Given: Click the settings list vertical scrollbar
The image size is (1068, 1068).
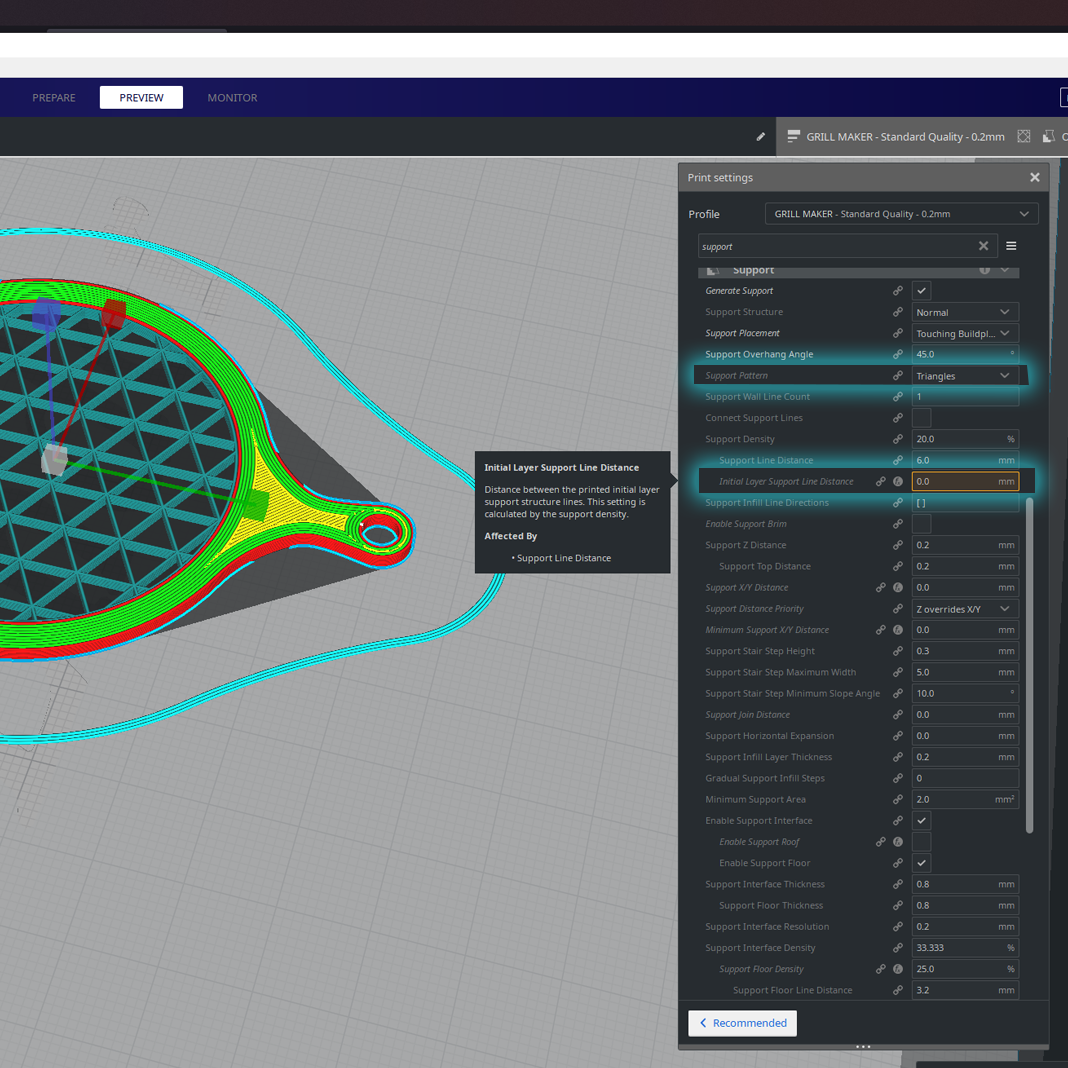Looking at the screenshot, I should pyautogui.click(x=1029, y=665).
